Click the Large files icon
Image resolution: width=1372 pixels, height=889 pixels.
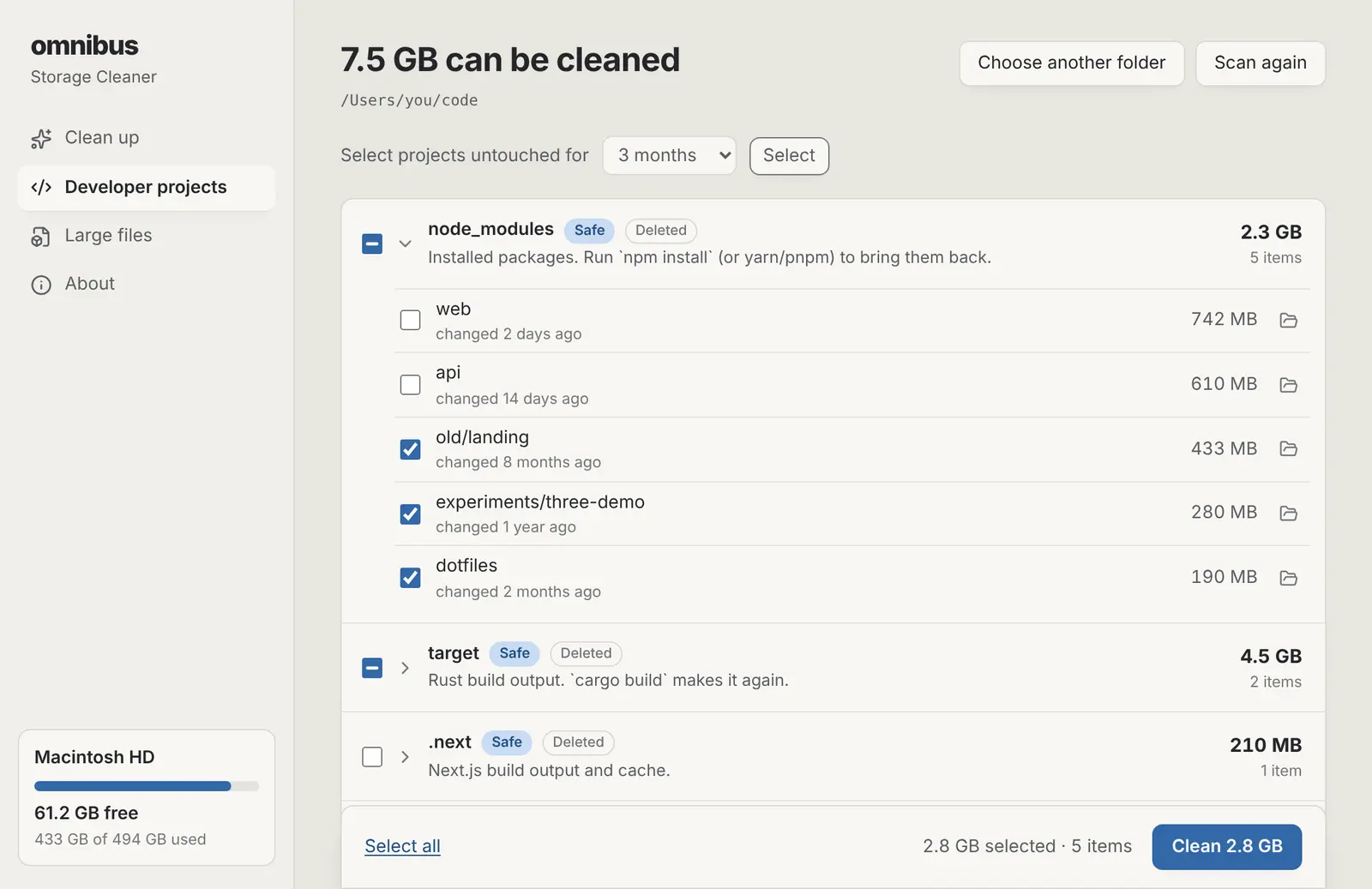(41, 237)
